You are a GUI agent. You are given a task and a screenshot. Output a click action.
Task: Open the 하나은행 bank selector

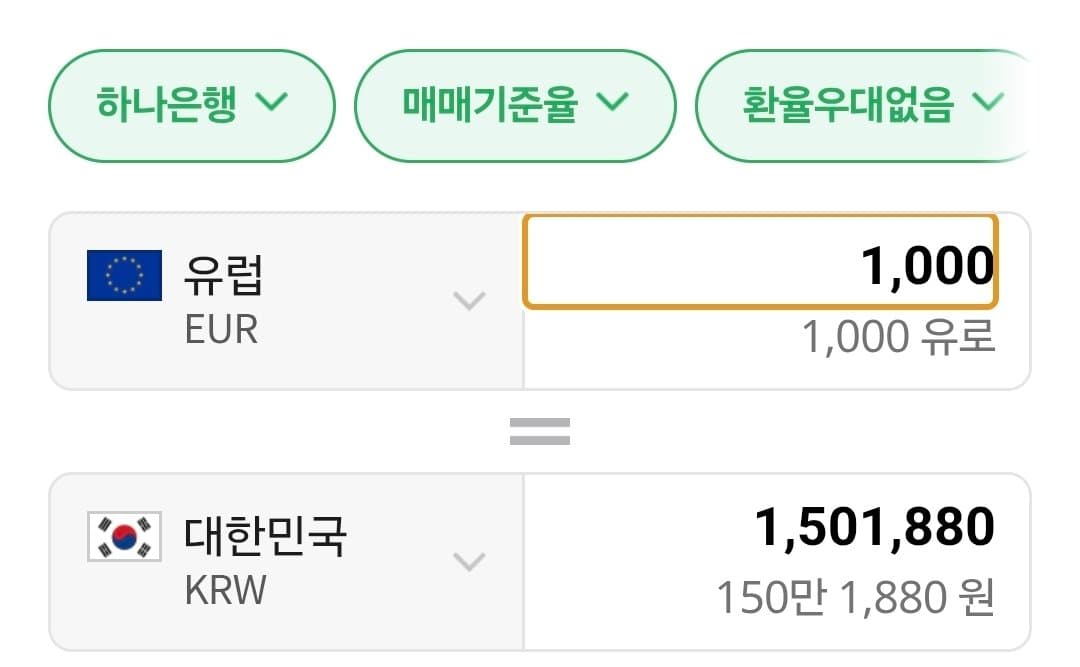191,105
